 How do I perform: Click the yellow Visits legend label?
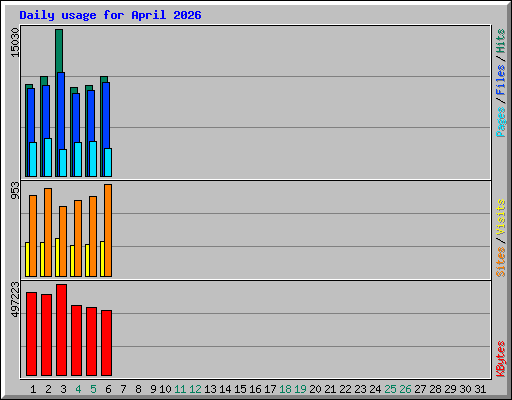tap(500, 217)
